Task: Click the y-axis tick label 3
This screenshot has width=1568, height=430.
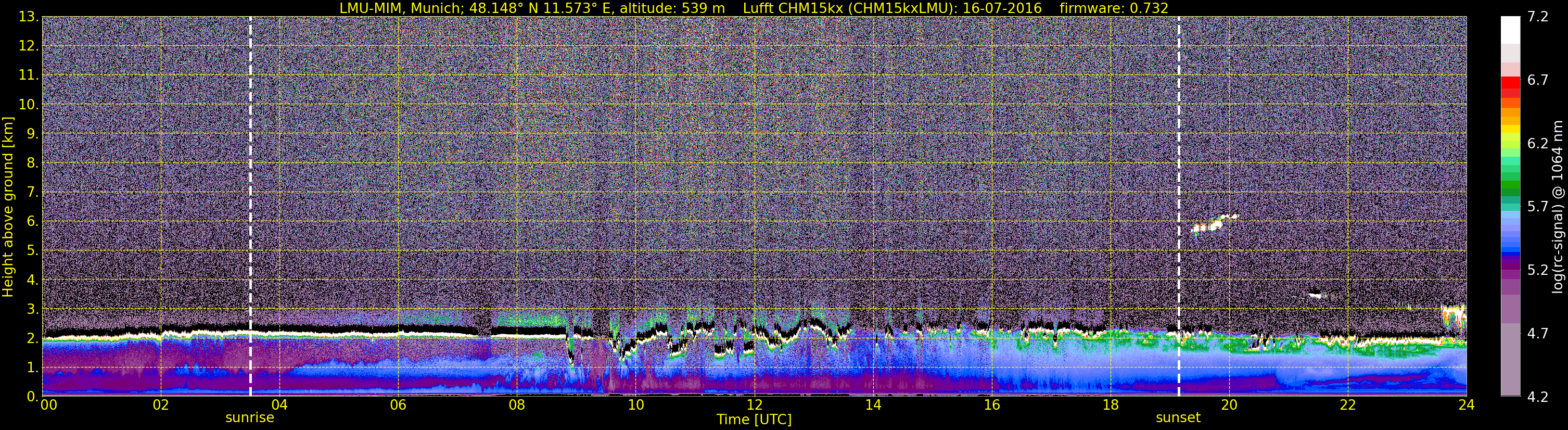Action: [32, 309]
